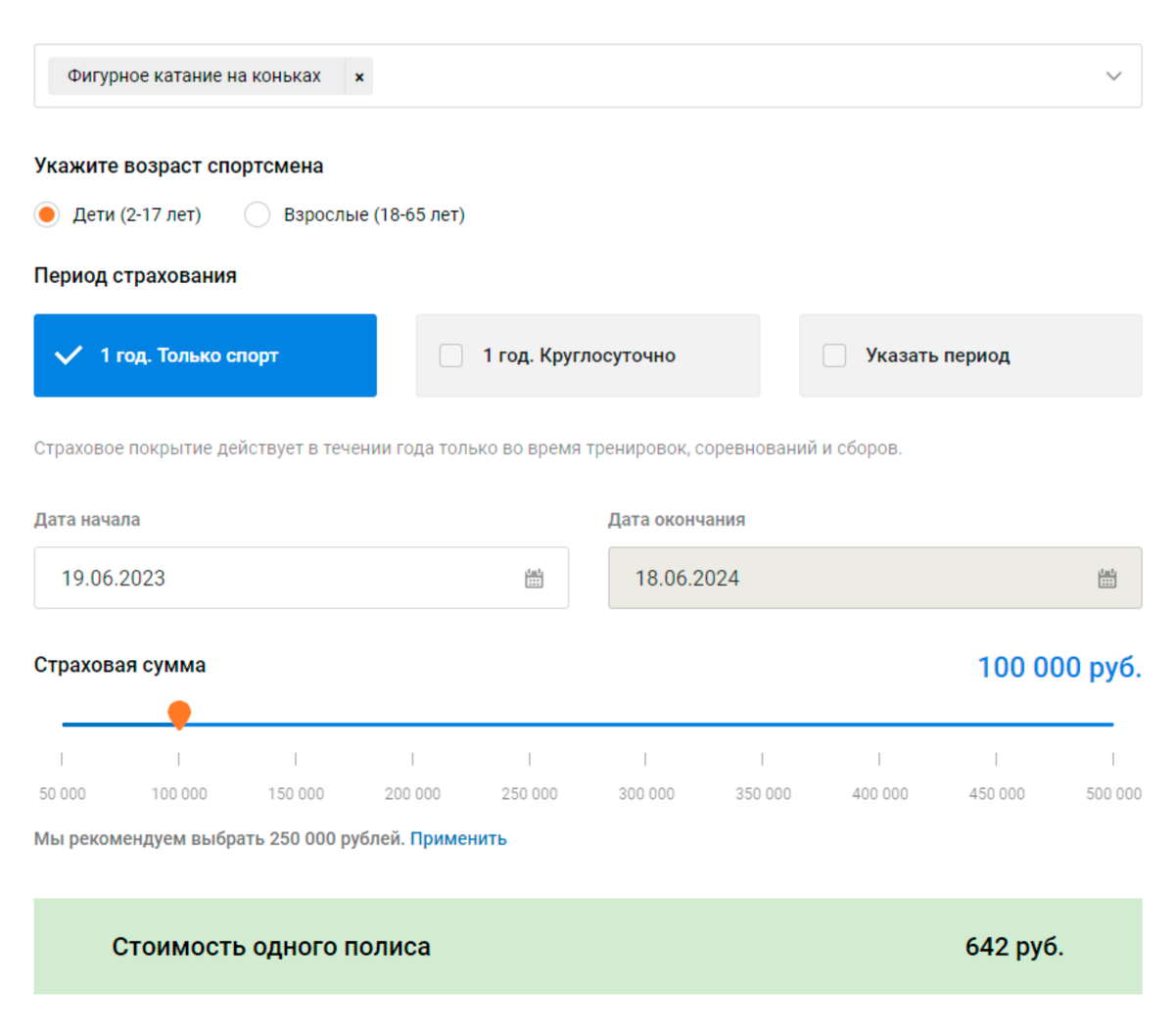Click 'Применить' recommended sum link

(458, 839)
